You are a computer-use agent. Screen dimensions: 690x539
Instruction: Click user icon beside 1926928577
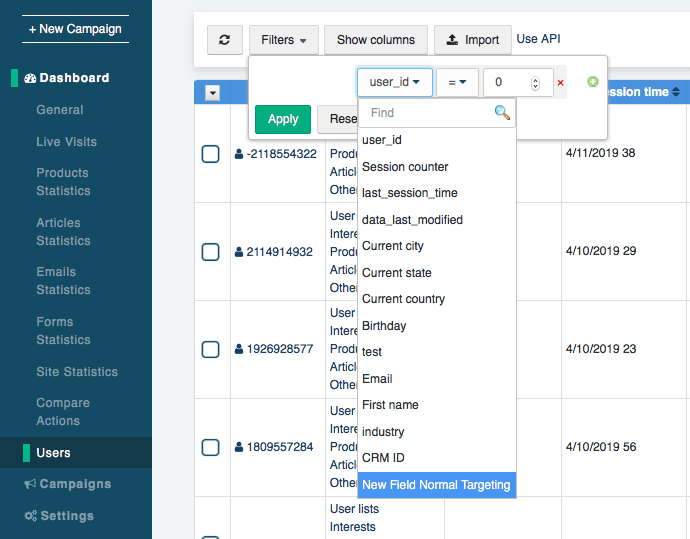(239, 349)
